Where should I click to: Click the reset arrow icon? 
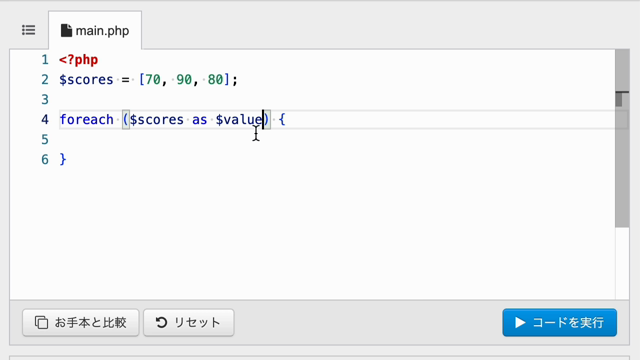pos(162,322)
